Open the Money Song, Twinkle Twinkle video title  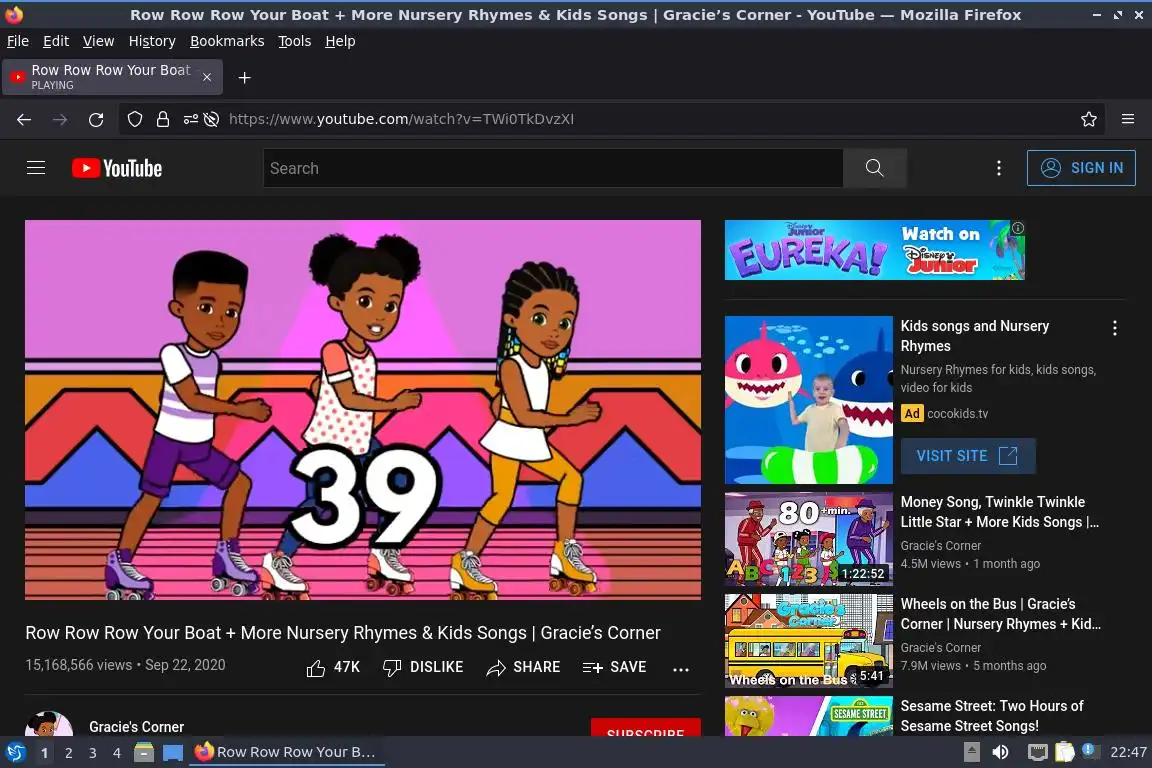pyautogui.click(x=1000, y=512)
